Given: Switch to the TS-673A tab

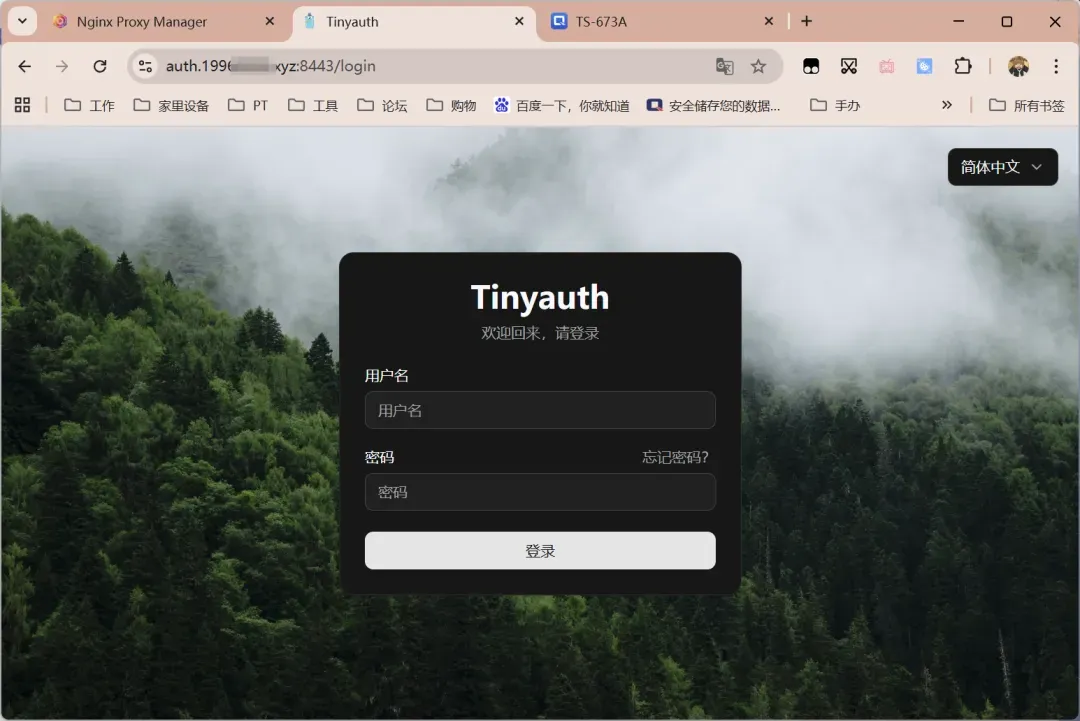Looking at the screenshot, I should (663, 22).
